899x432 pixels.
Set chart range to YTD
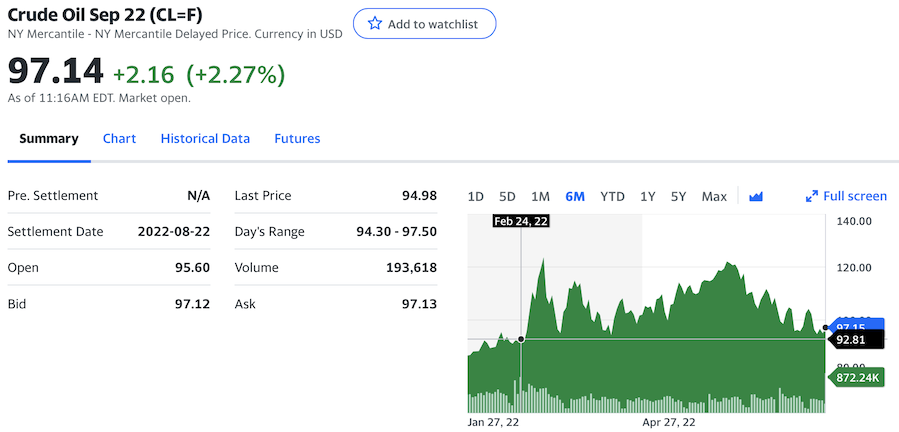(612, 196)
